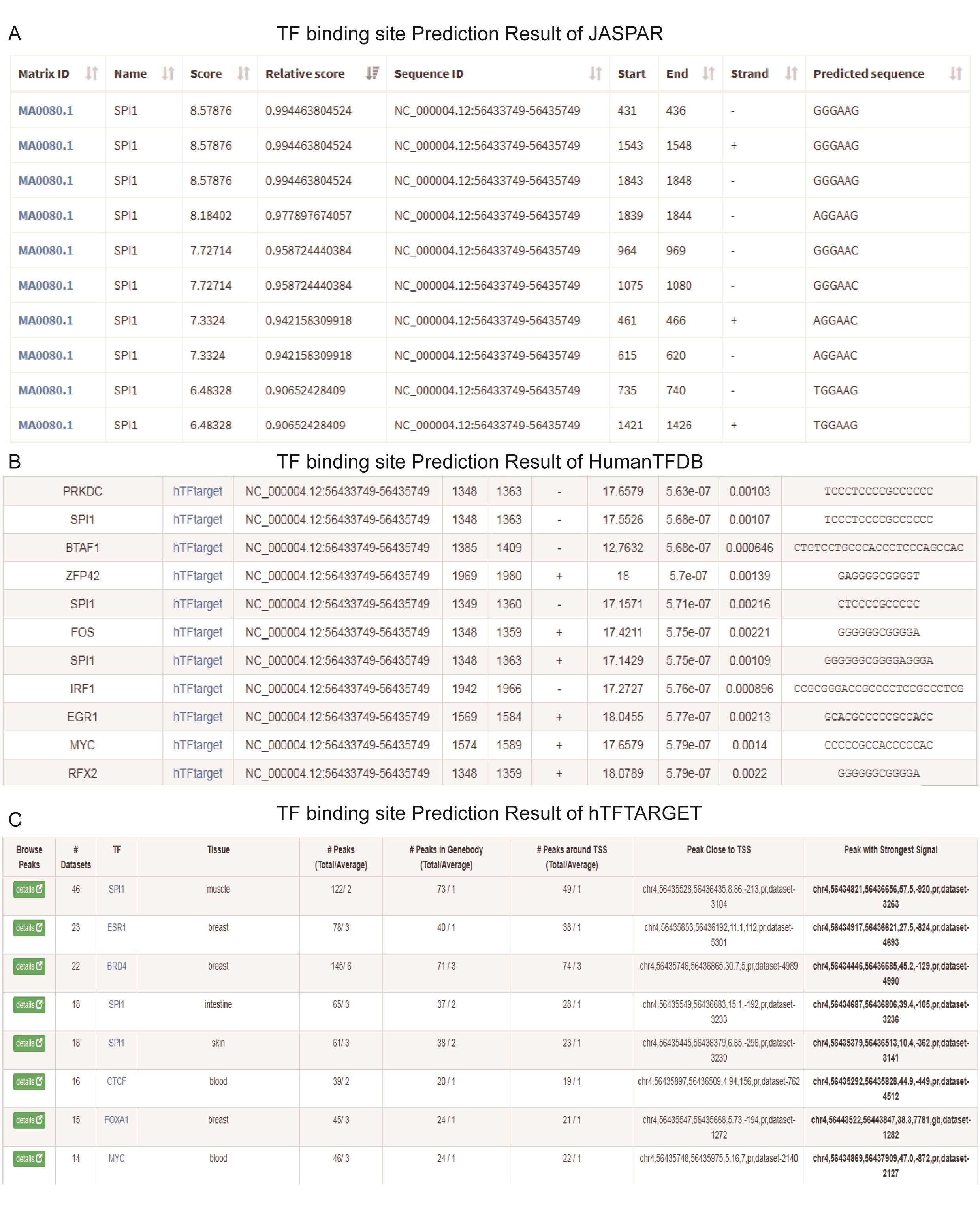Click the score 18.0455 in EGR1 row
Viewport: 980px width, 1207px height.
pos(623,717)
